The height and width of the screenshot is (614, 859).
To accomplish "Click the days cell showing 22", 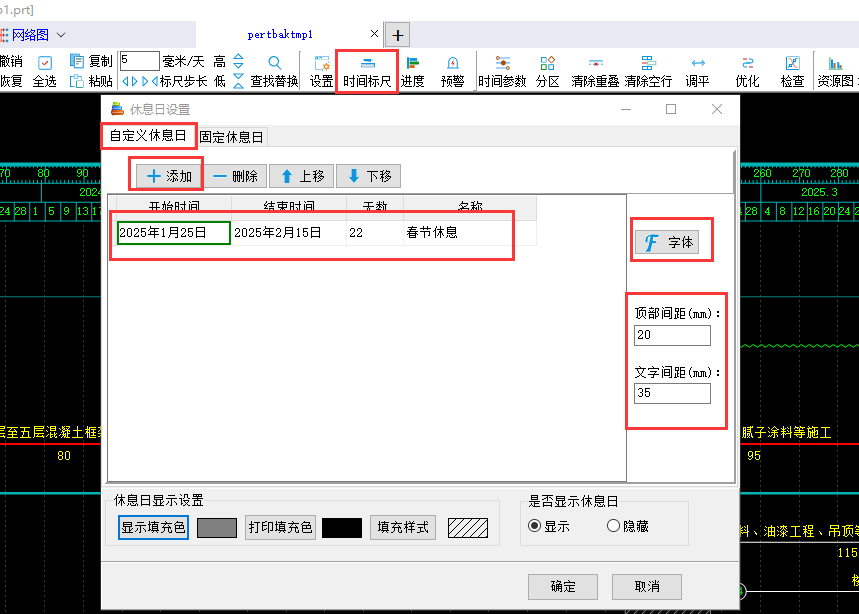I will pyautogui.click(x=375, y=233).
